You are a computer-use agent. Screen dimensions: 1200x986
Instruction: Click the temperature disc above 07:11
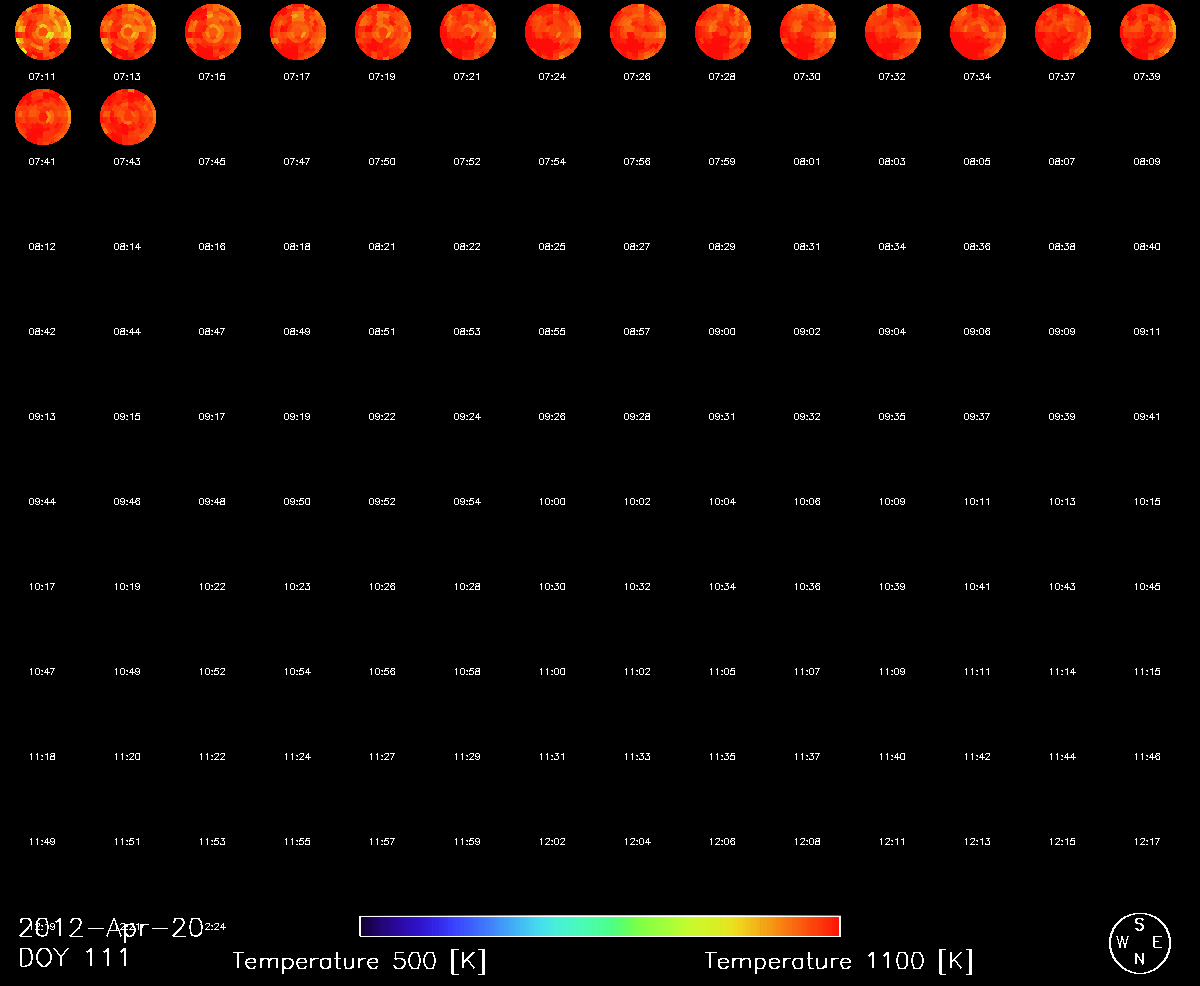coord(43,33)
